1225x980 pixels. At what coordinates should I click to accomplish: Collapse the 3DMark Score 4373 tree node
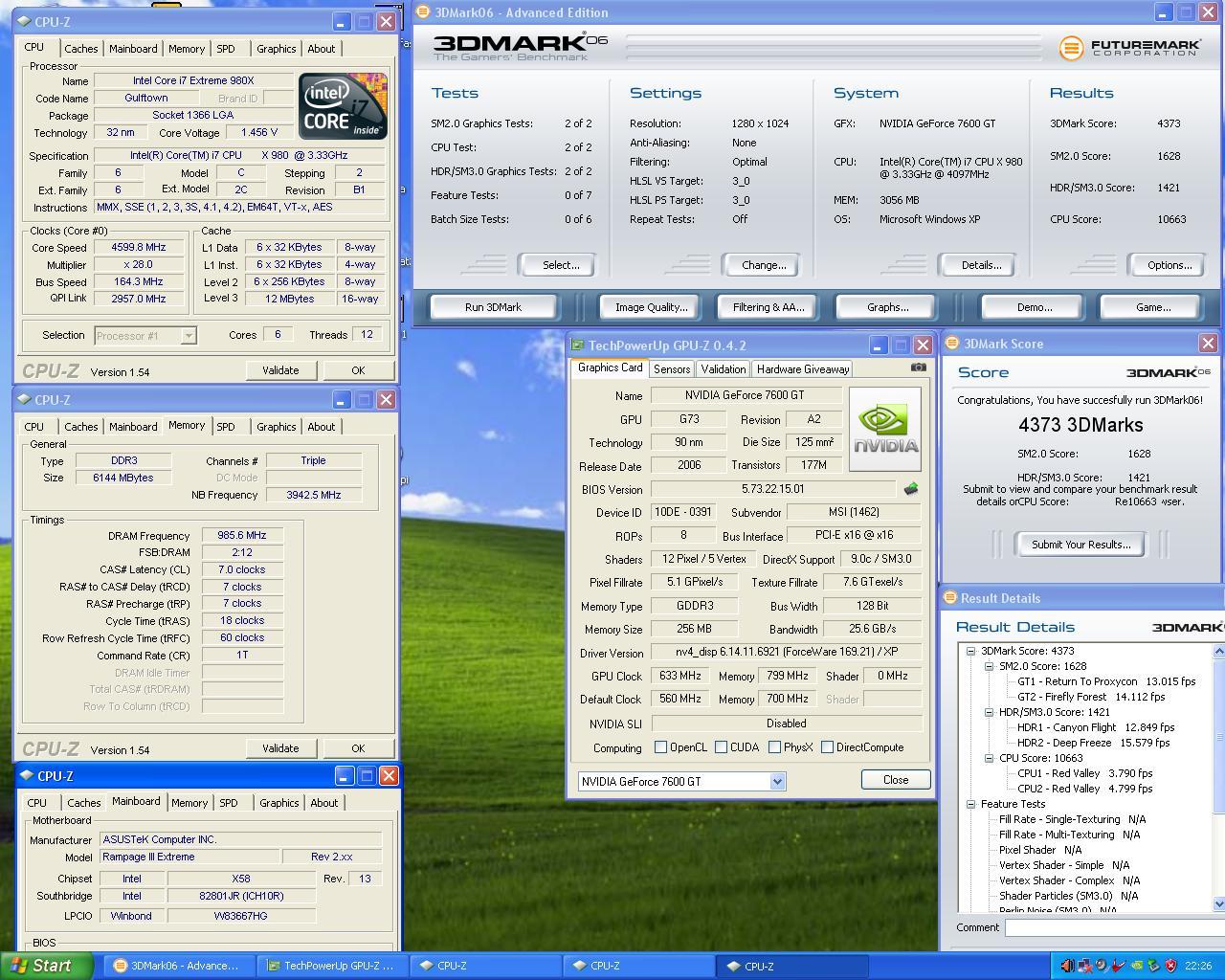click(x=970, y=651)
